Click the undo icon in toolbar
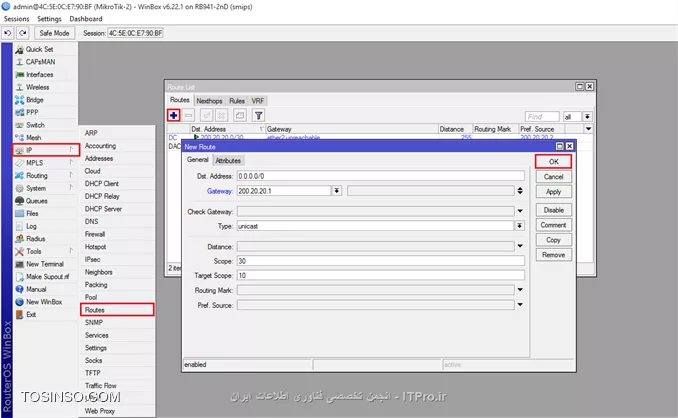 7,33
